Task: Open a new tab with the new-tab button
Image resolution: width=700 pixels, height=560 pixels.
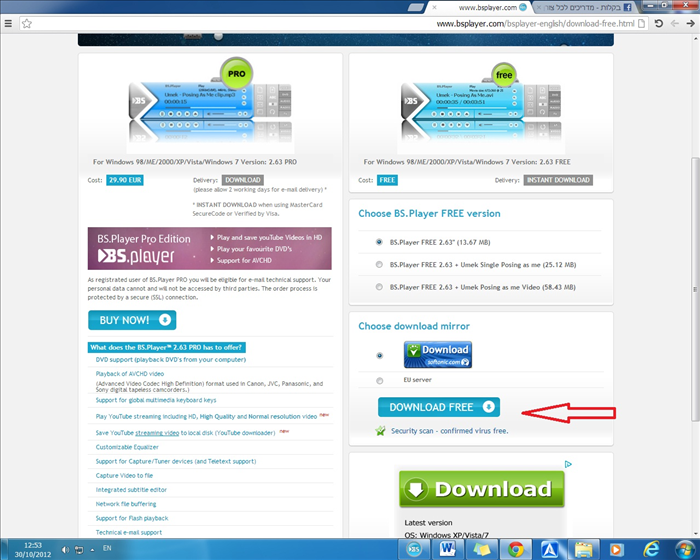Action: pyautogui.click(x=416, y=7)
